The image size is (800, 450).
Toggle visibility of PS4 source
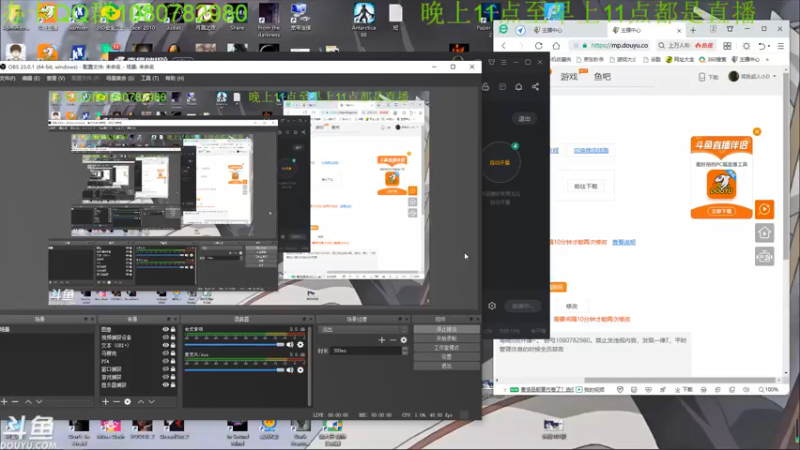point(165,361)
